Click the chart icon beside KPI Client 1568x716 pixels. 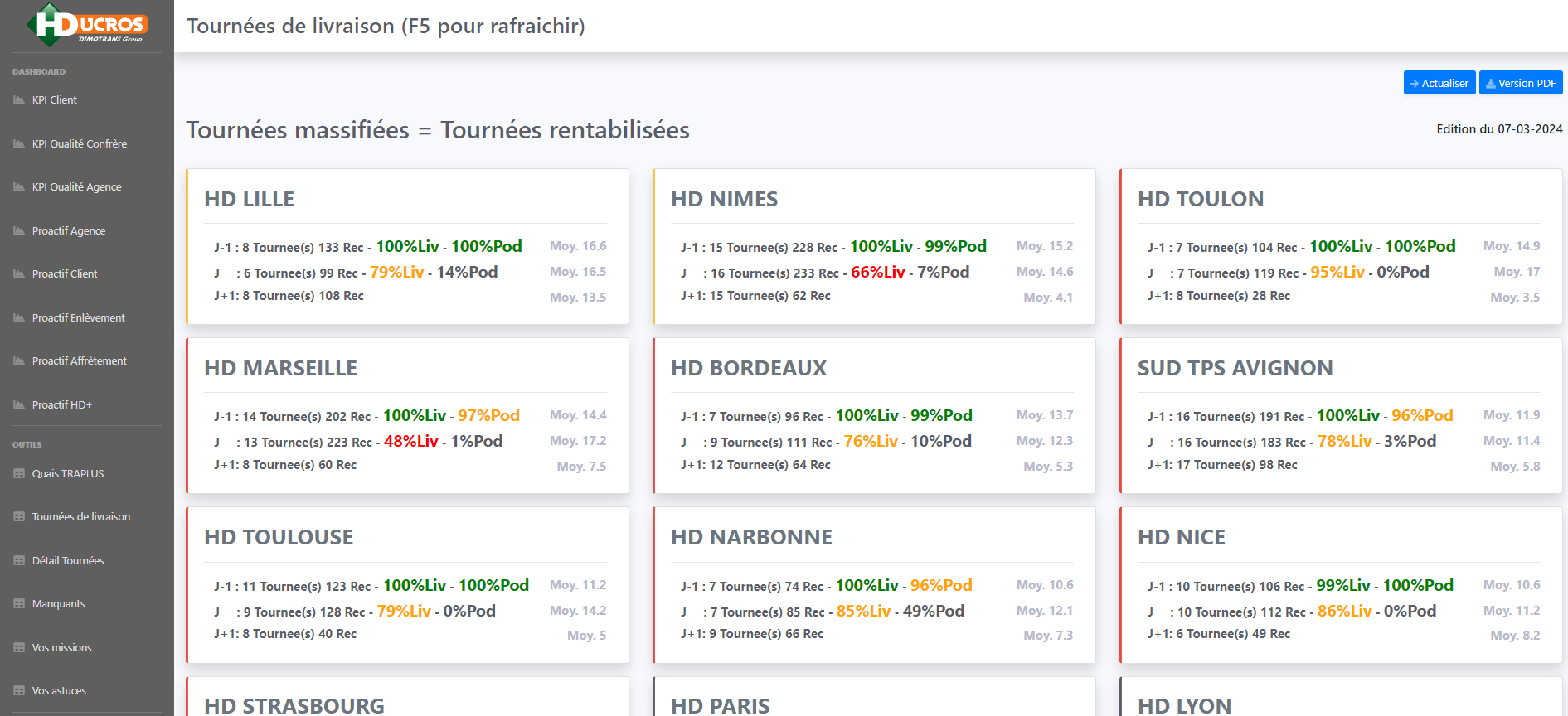[x=19, y=100]
